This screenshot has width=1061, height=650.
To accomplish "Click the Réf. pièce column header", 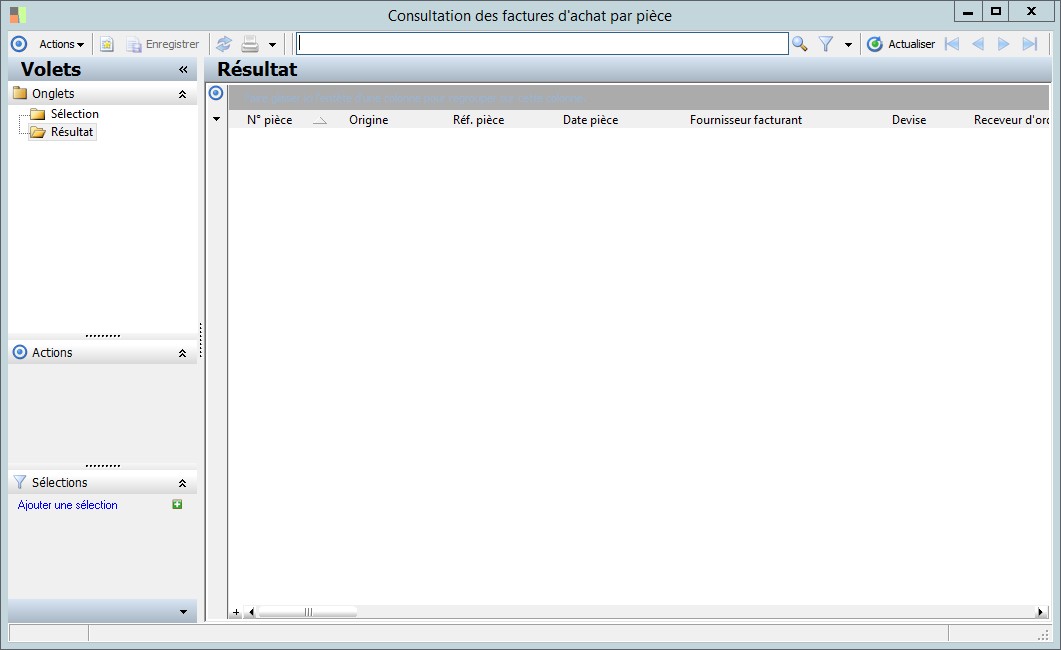I will [x=478, y=120].
